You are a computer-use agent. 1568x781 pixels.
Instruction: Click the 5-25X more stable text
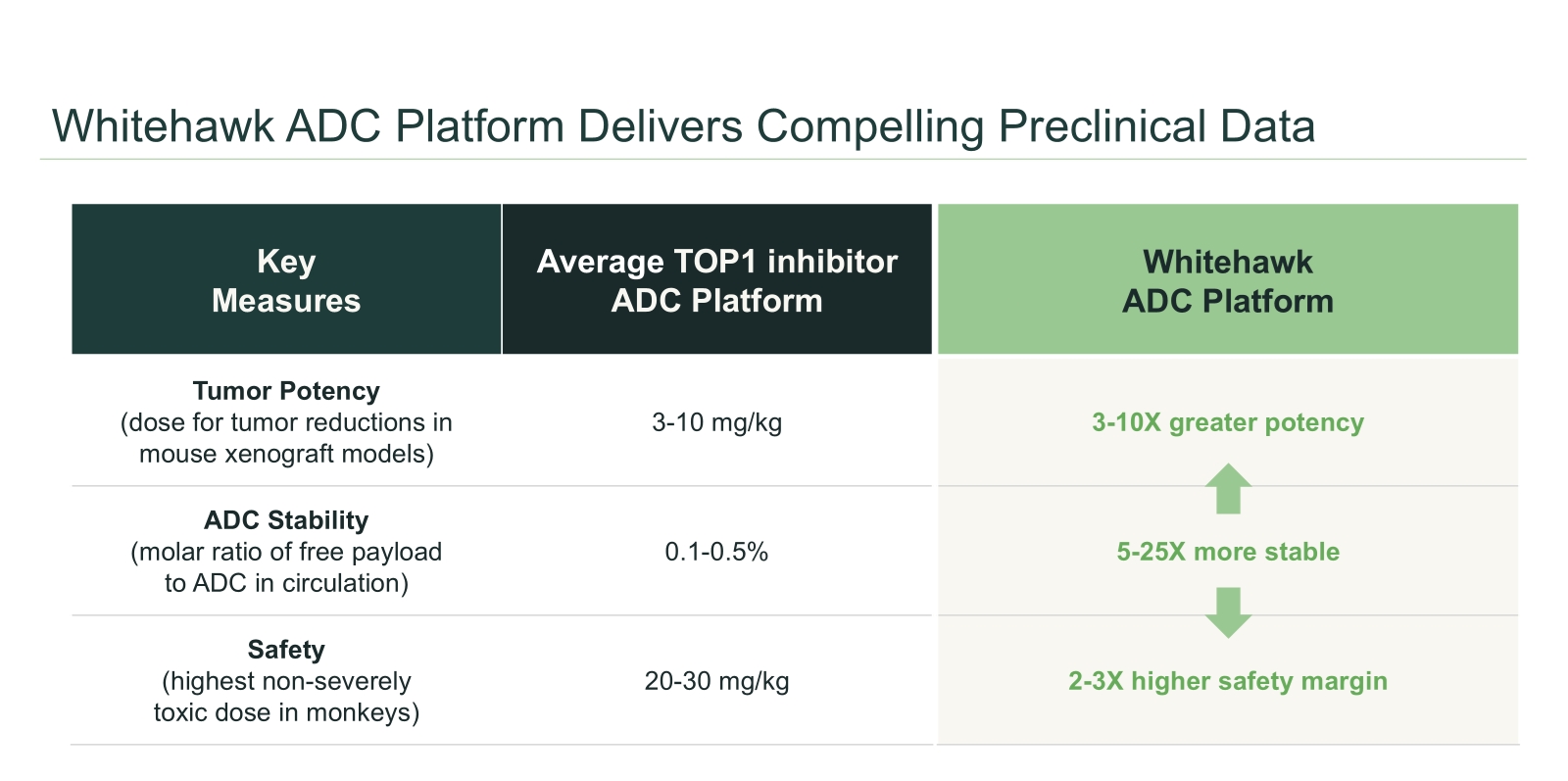coord(1228,552)
